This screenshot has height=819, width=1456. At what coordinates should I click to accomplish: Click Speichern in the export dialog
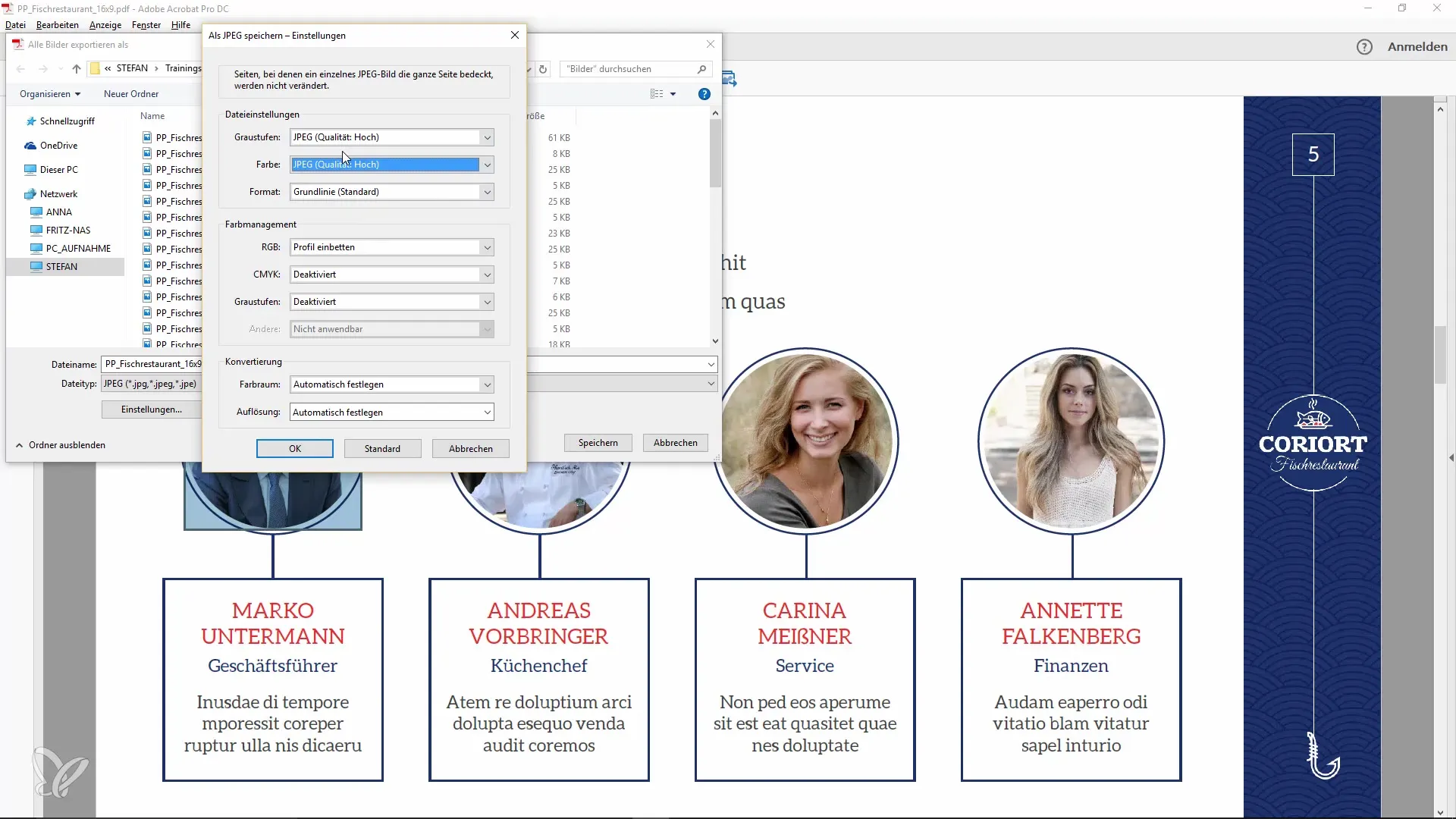[598, 443]
